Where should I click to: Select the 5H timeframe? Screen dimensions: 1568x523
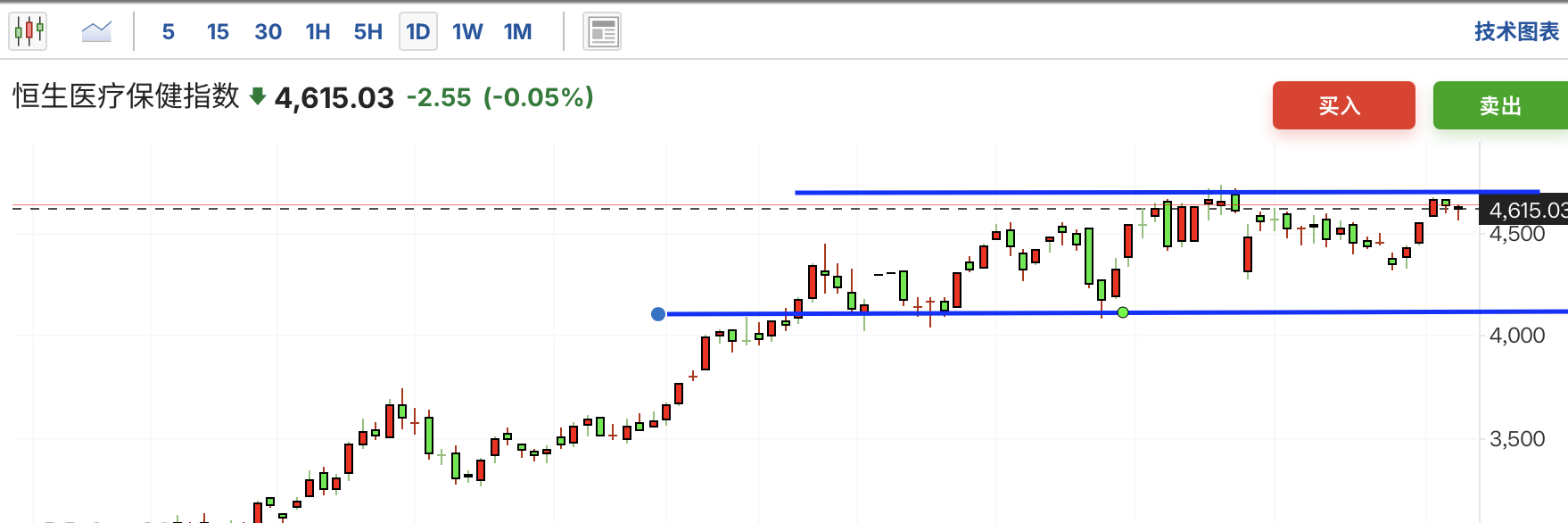click(x=368, y=32)
